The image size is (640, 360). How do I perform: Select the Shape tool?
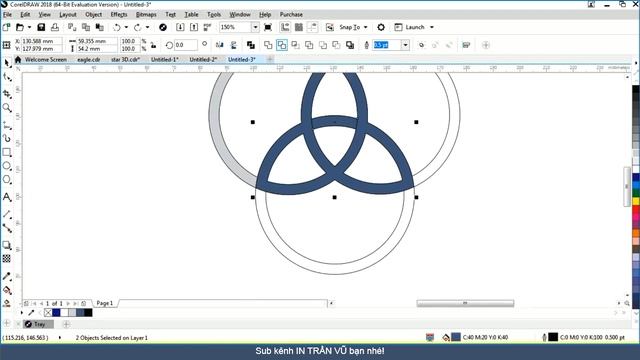7,77
